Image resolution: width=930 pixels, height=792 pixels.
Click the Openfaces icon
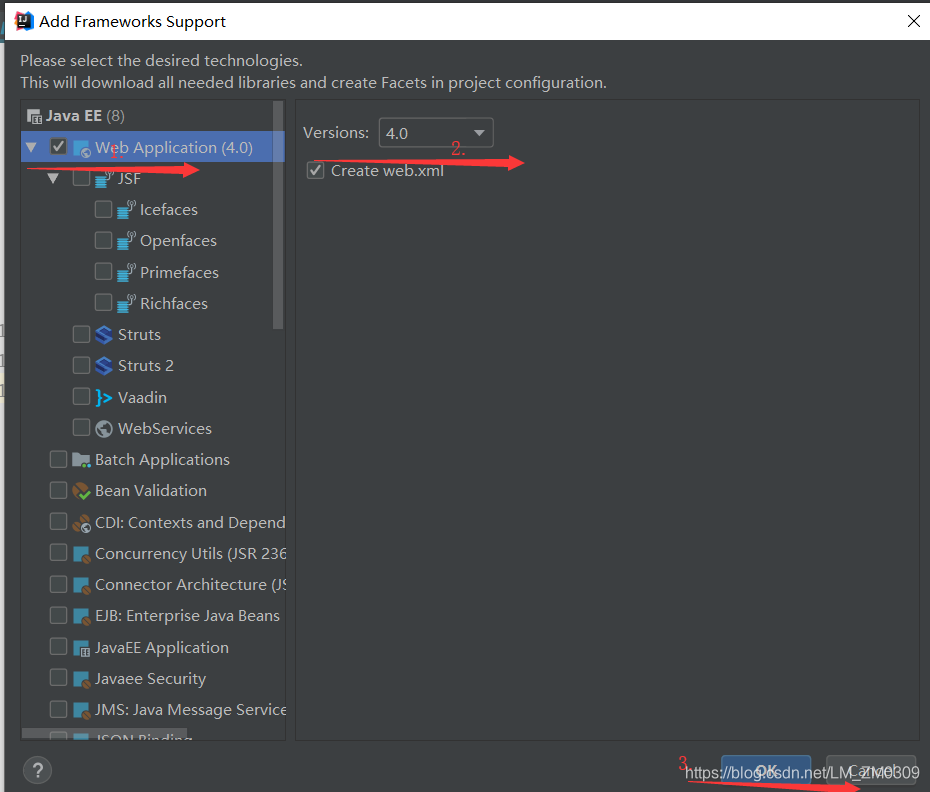click(126, 241)
